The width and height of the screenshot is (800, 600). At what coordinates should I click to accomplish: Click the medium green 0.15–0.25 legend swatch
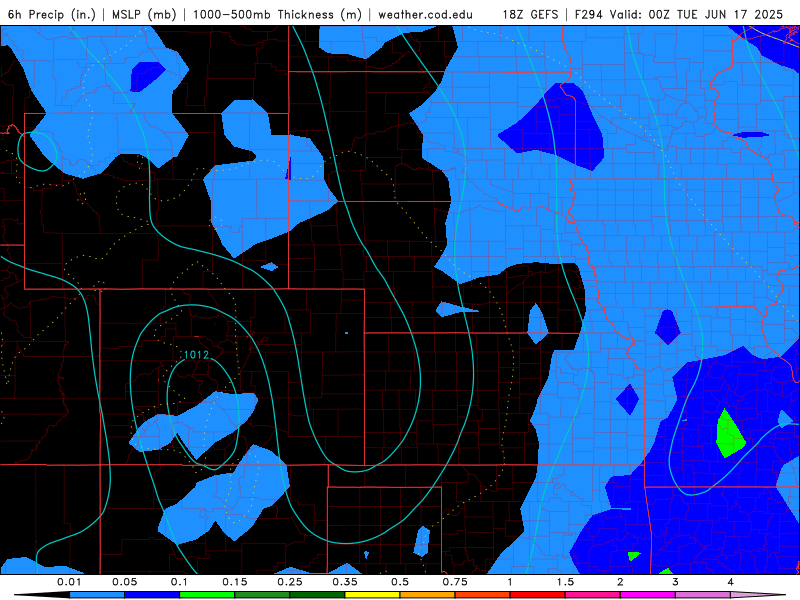pos(262,595)
